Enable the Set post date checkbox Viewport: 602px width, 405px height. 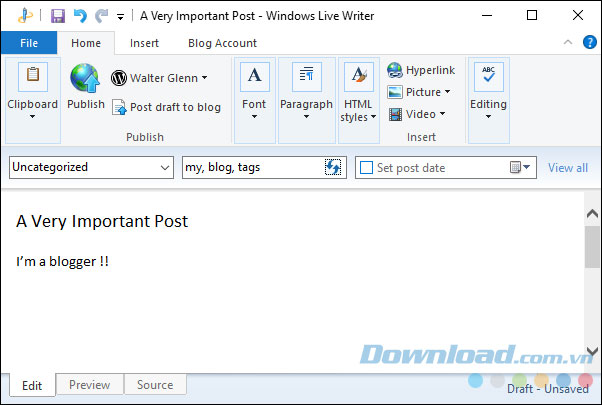[x=366, y=167]
